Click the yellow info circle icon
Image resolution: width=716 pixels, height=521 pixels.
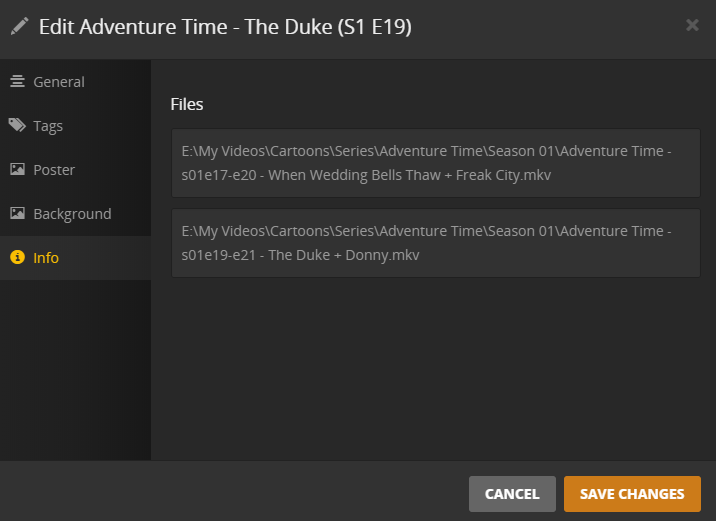point(17,258)
